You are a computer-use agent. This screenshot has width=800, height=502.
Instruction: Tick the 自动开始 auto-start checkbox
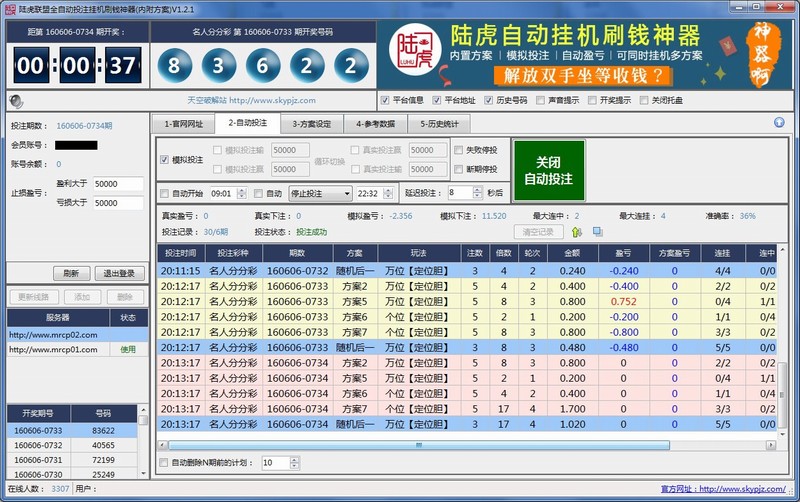(165, 193)
